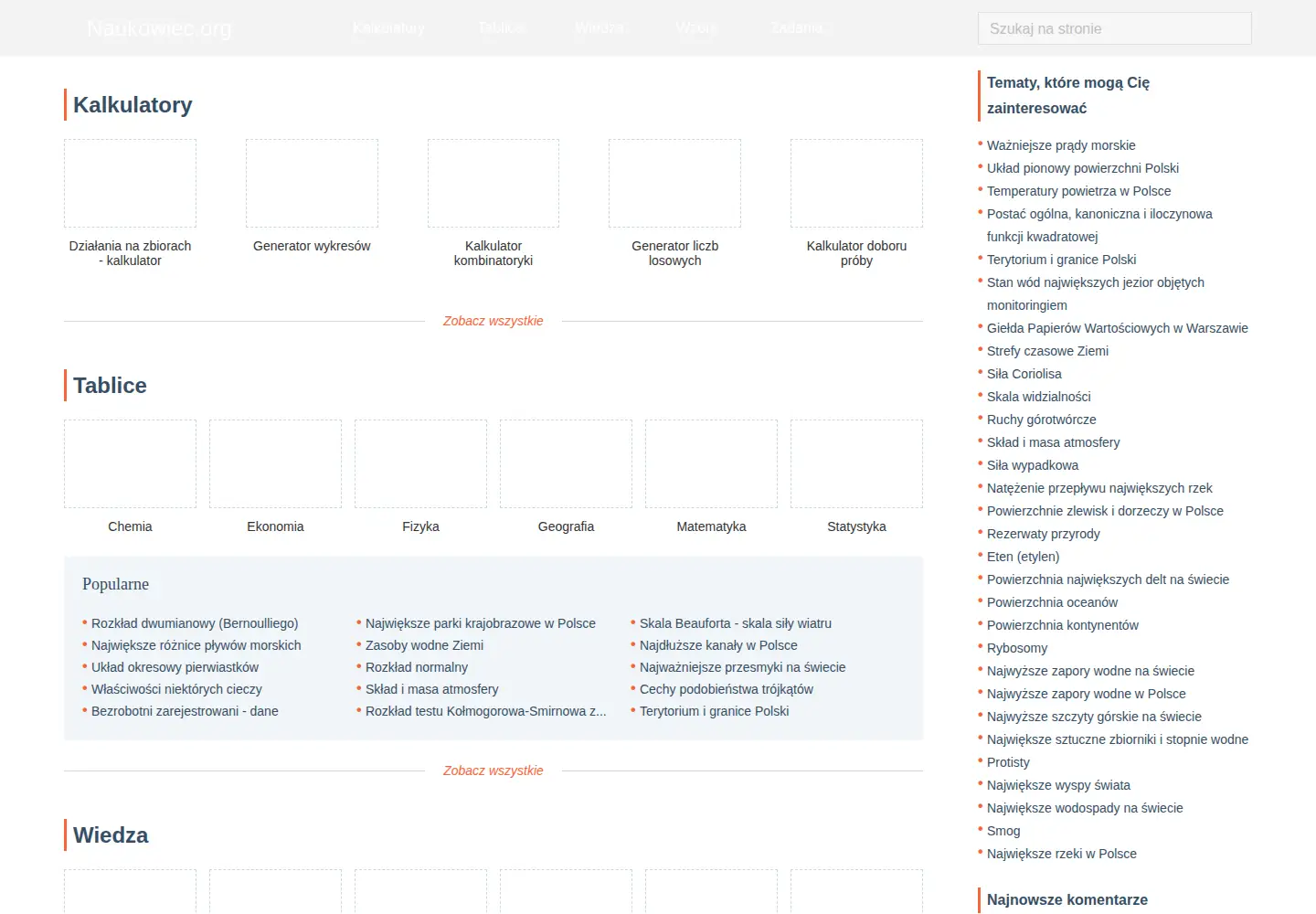This screenshot has height=914, width=1316.
Task: Click 'Zobacz wszystkie' under Tablice
Action: pyautogui.click(x=493, y=771)
